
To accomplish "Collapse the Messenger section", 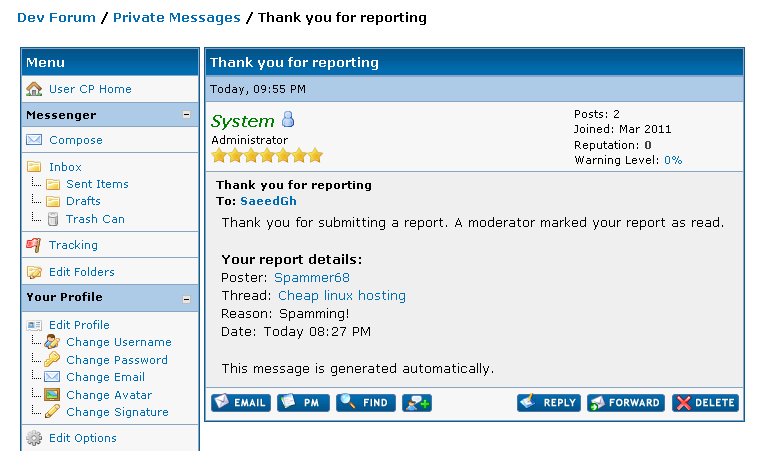I will click(x=186, y=115).
